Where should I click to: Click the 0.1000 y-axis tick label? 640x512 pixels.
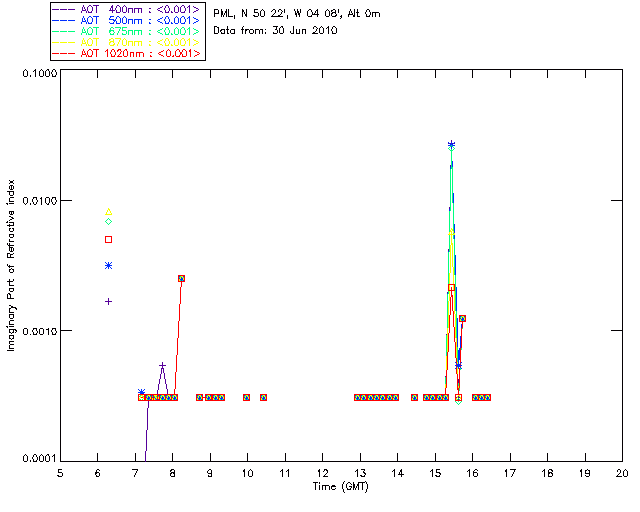39,73
